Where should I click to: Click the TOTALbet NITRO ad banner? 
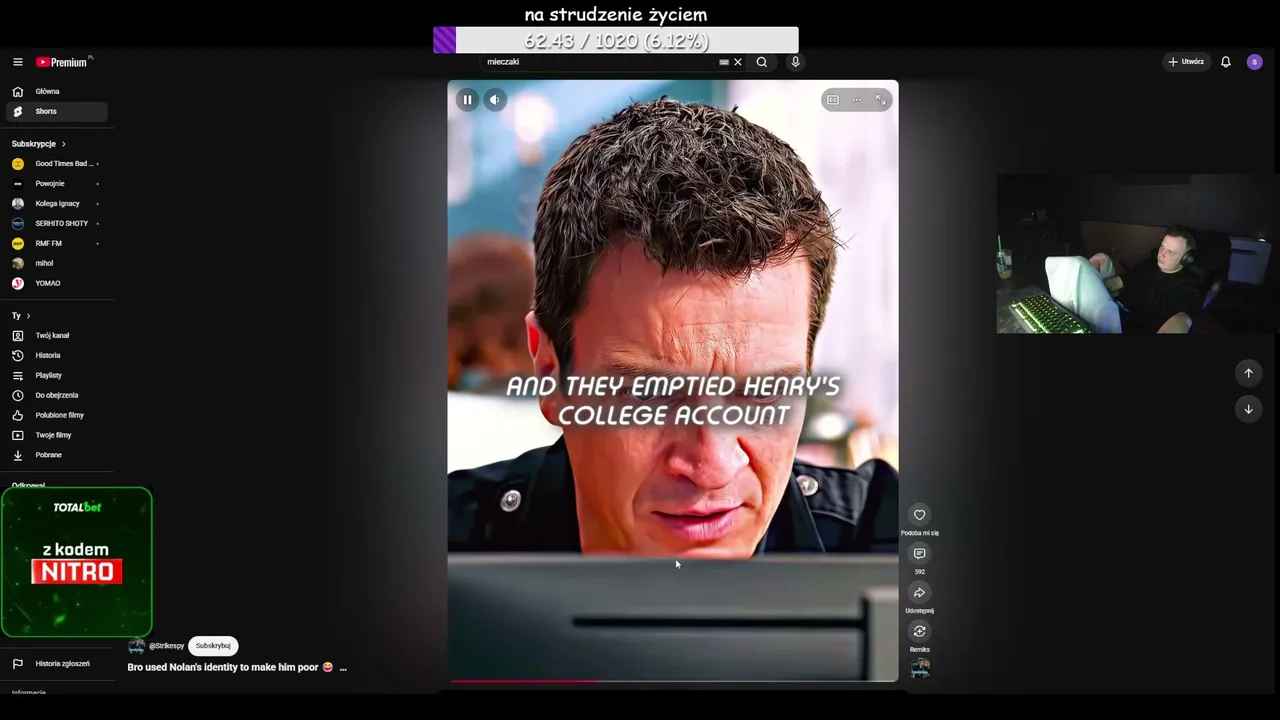(77, 562)
